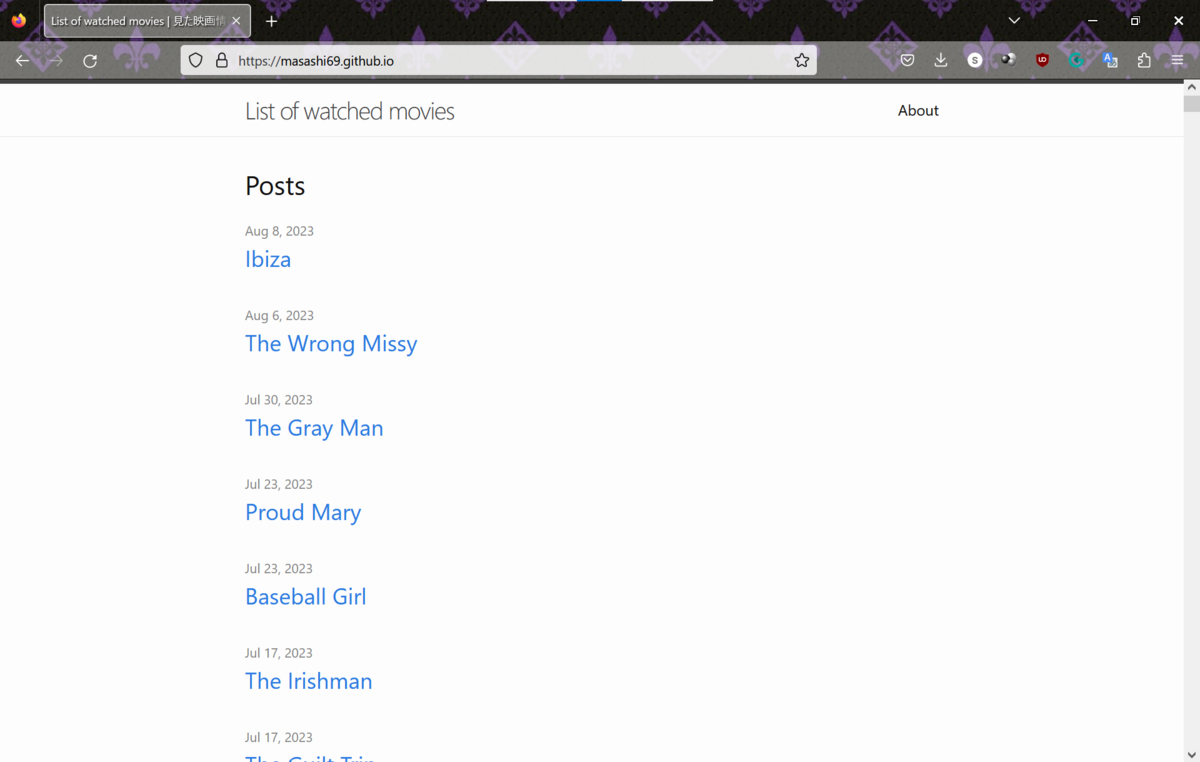This screenshot has width=1200, height=762.
Task: Click the Pocket save icon in toolbar
Action: point(907,59)
